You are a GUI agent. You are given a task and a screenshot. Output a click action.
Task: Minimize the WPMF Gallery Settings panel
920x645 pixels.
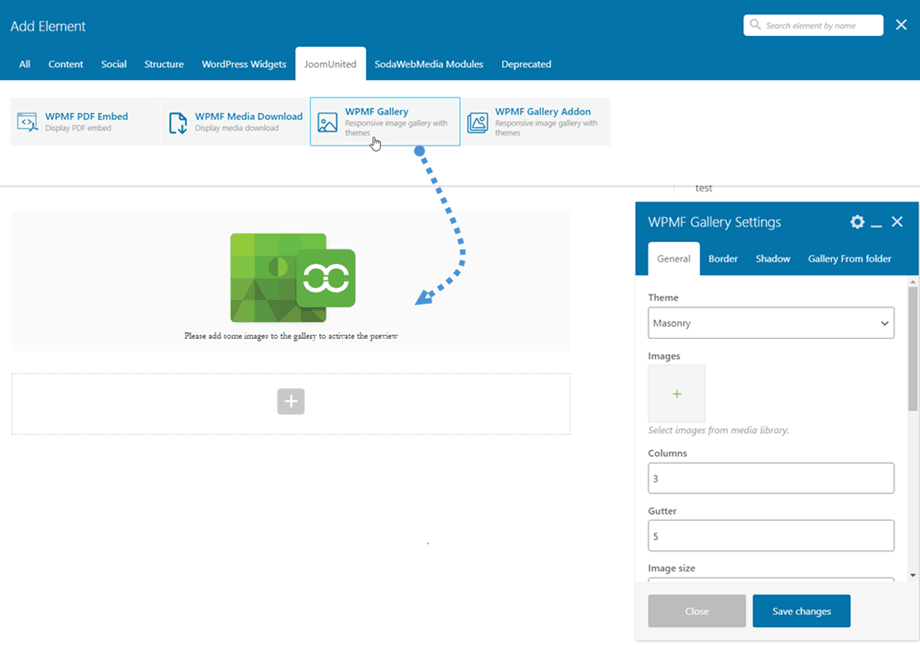[x=876, y=222]
